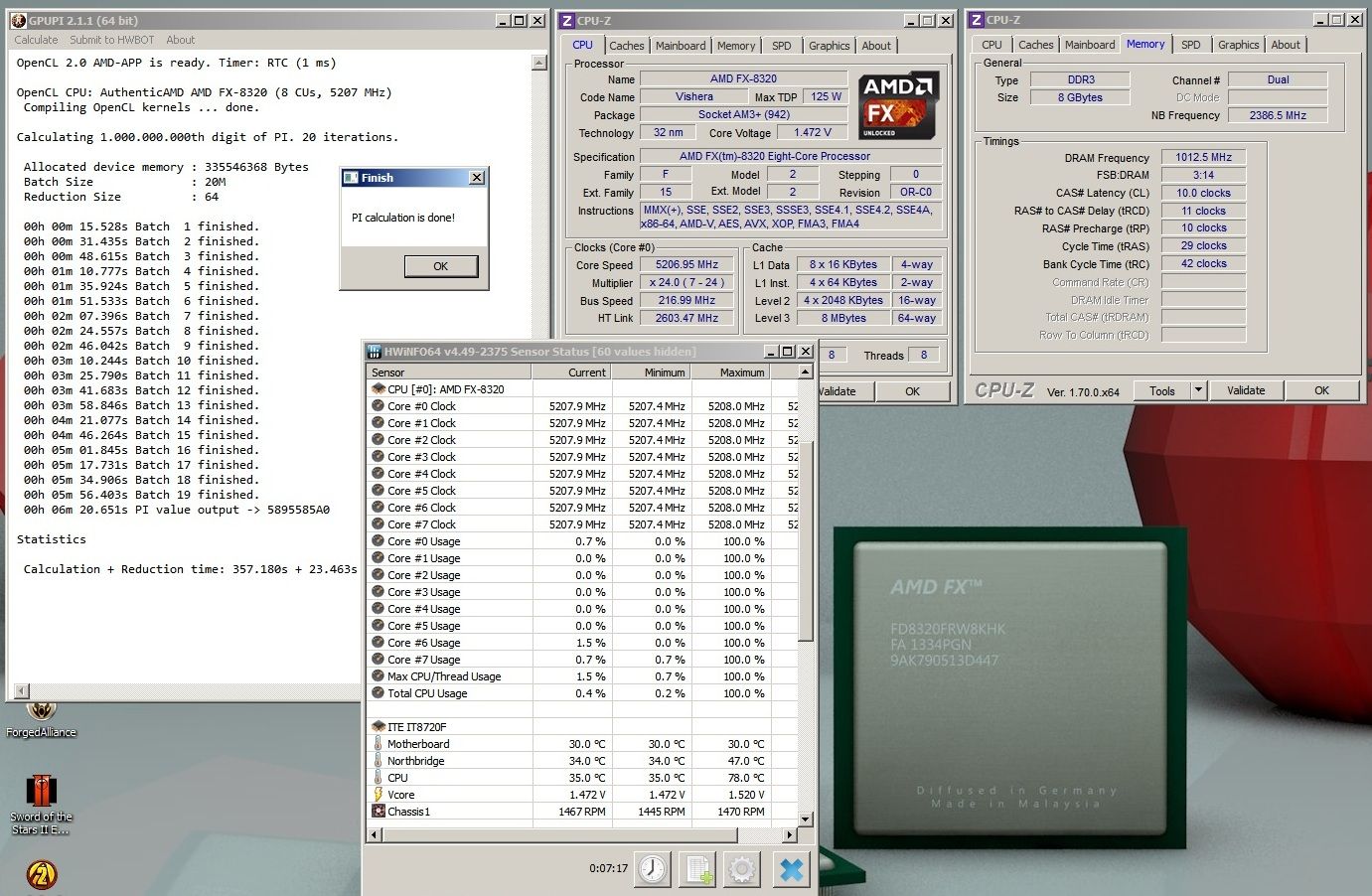Click OK in the Finish dialog
The image size is (1372, 896).
(x=441, y=266)
